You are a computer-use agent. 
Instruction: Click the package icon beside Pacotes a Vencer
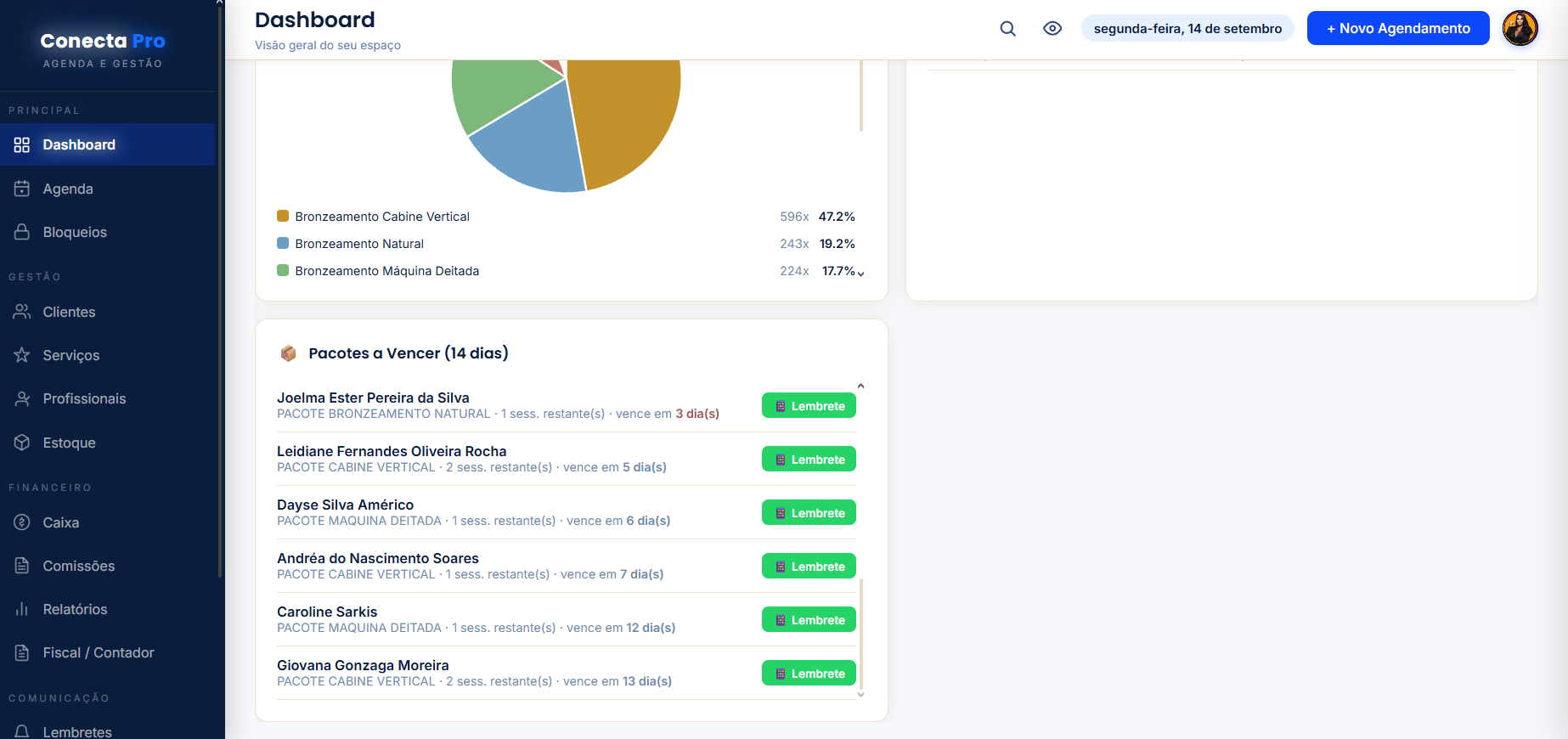(289, 353)
